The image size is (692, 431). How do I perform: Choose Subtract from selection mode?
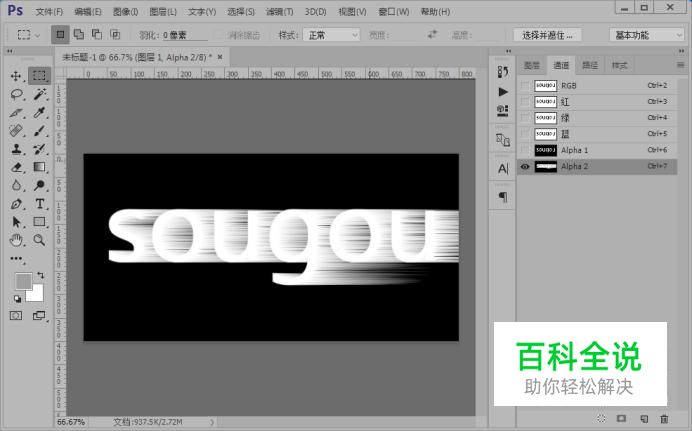pyautogui.click(x=97, y=34)
